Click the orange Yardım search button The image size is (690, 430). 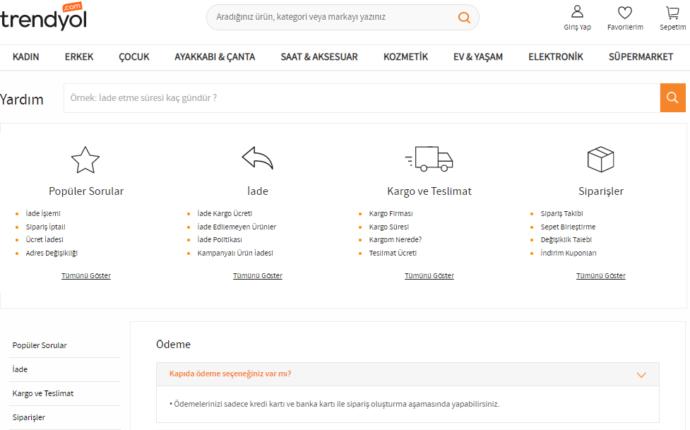(672, 97)
